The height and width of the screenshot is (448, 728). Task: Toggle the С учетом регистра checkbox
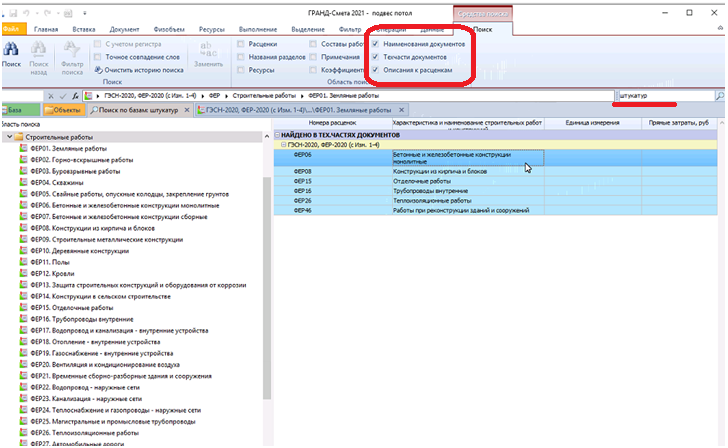(x=98, y=44)
